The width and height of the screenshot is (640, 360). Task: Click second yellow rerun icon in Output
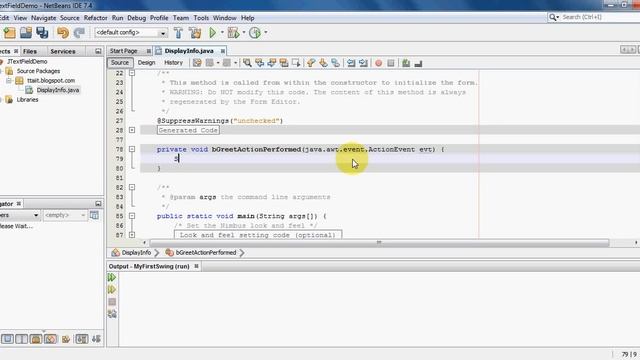[x=112, y=290]
